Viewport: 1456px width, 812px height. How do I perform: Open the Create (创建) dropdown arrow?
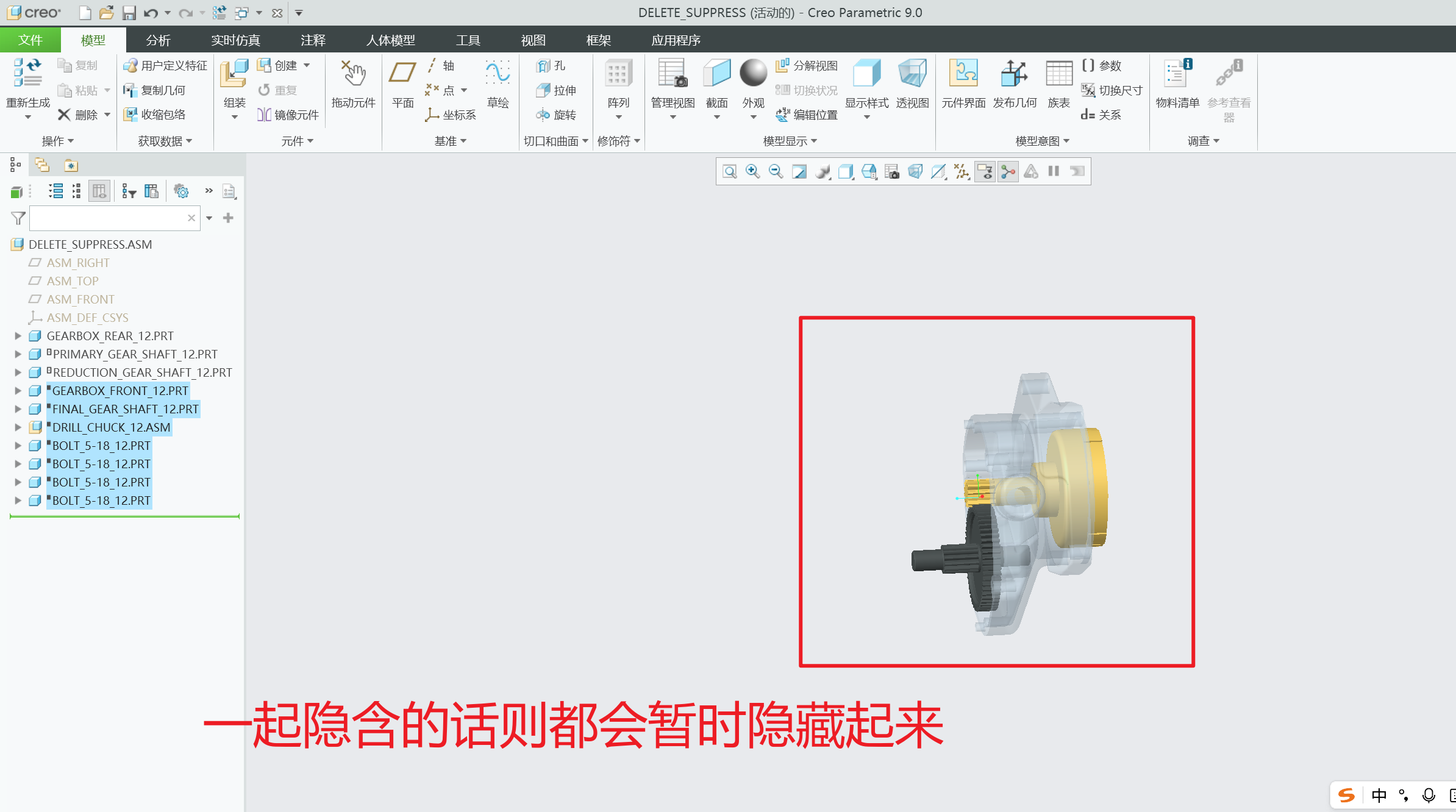[307, 65]
